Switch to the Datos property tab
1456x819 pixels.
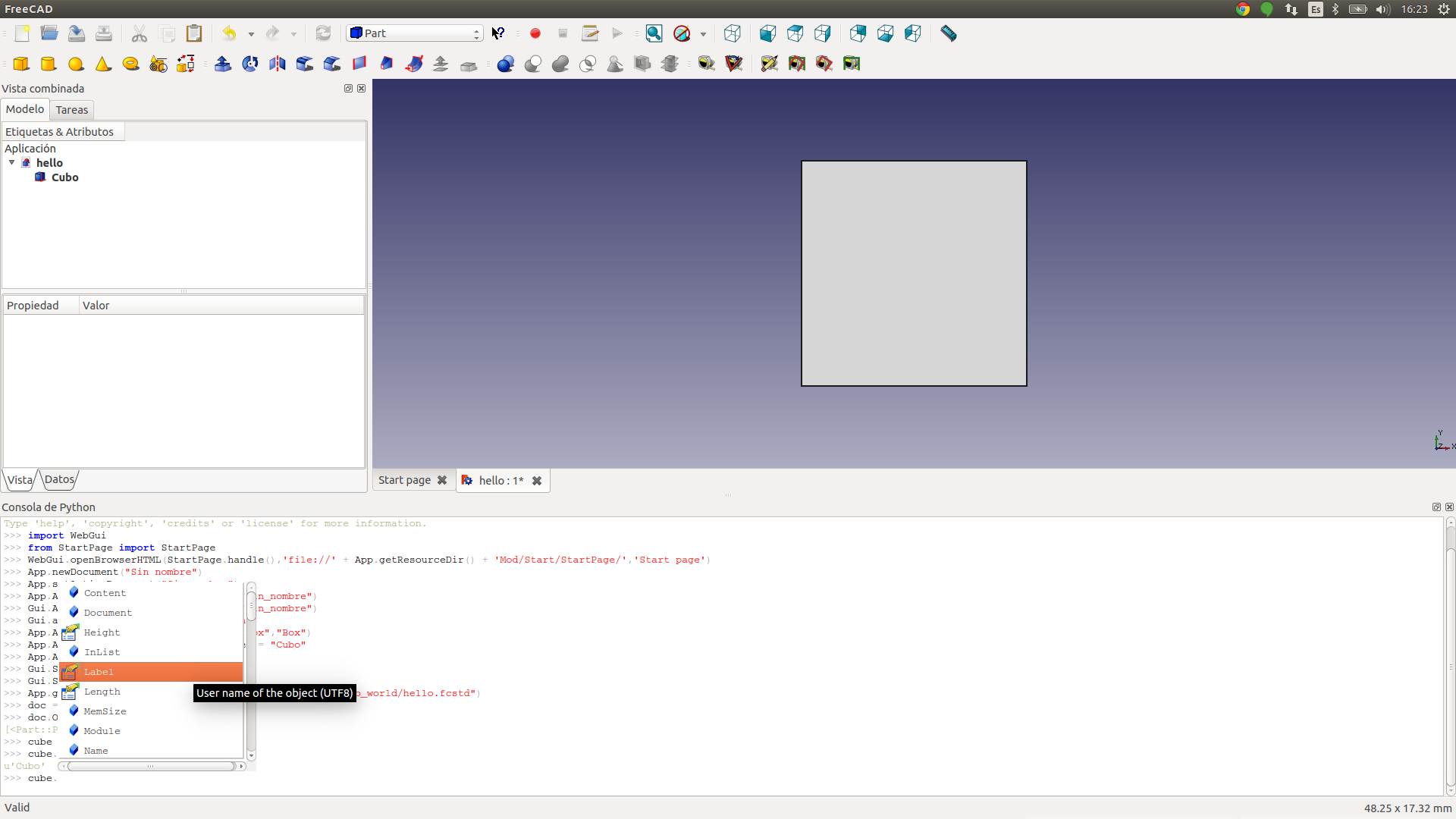59,479
